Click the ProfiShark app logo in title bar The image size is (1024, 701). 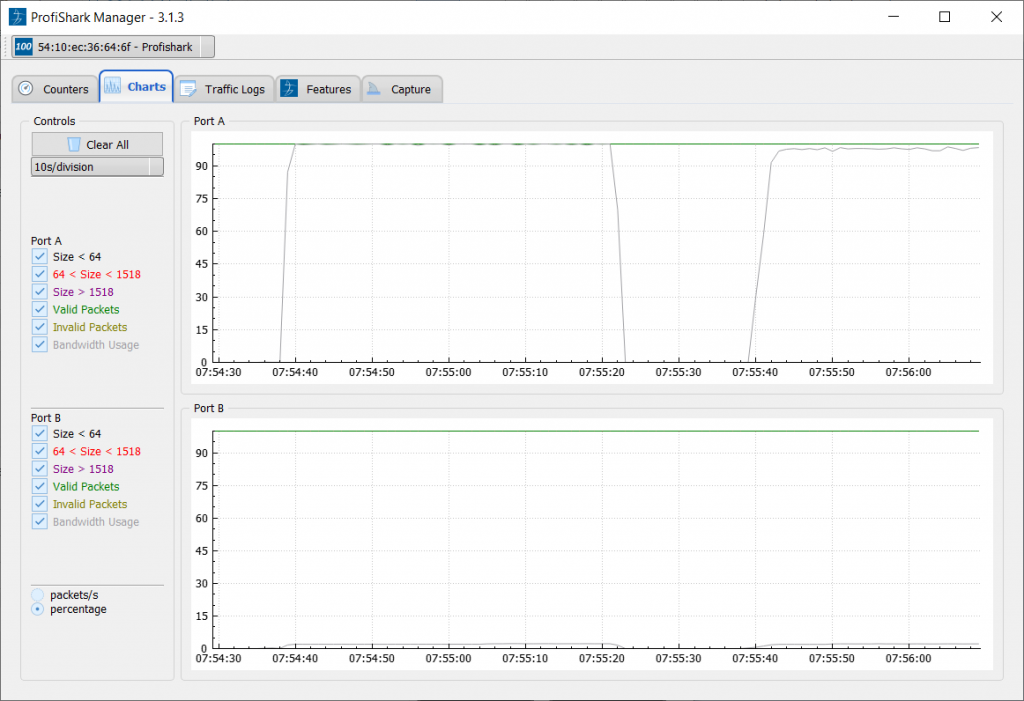click(x=17, y=16)
